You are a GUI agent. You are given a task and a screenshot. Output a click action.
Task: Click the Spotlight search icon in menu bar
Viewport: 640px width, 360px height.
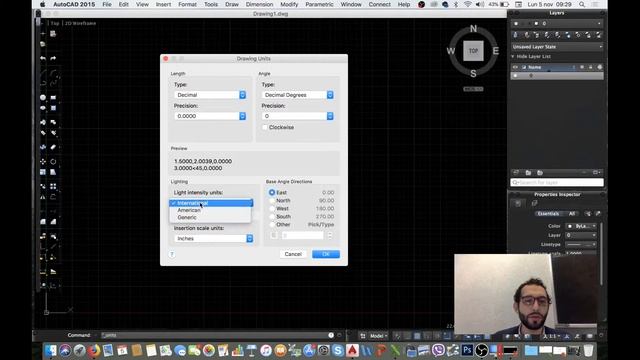coord(582,4)
